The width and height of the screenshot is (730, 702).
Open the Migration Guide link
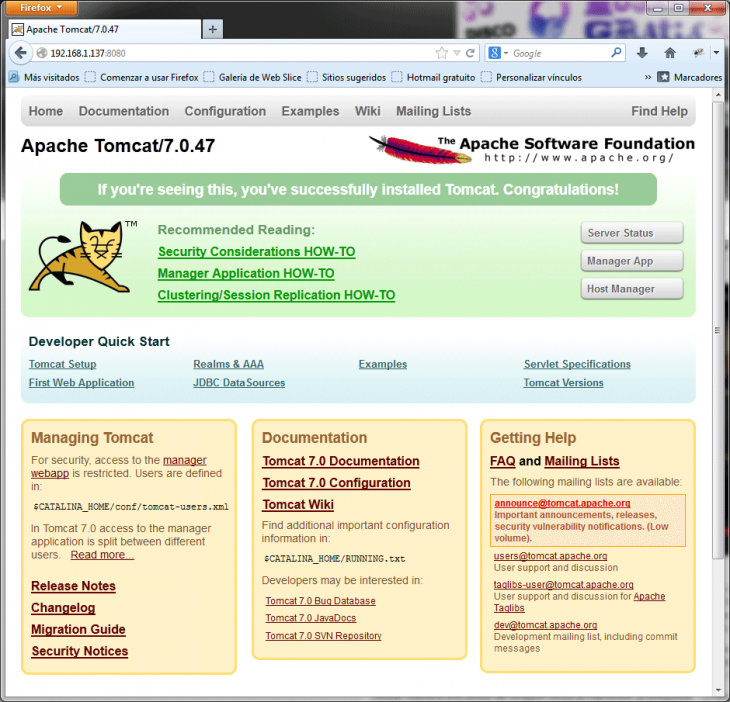pyautogui.click(x=78, y=629)
